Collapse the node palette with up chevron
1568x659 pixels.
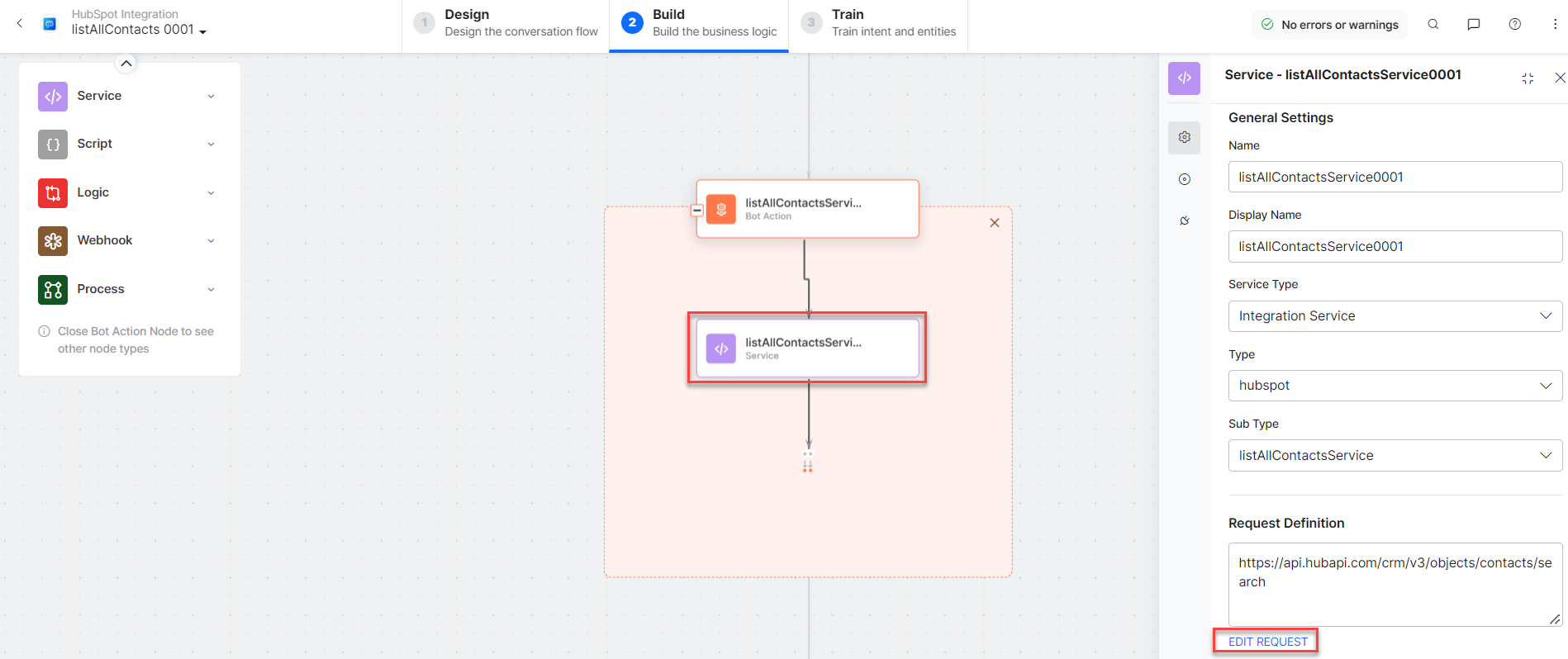126,64
